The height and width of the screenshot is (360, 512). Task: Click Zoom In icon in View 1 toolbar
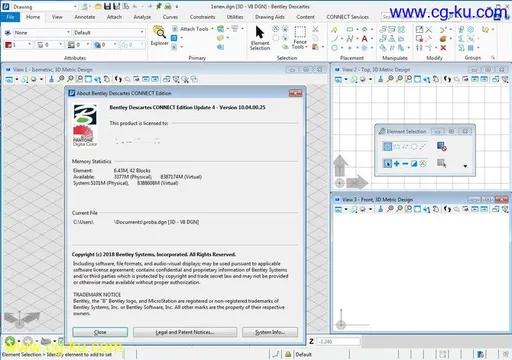[61, 79]
